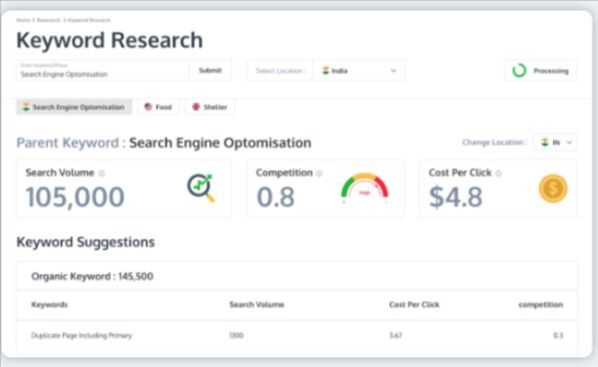
Task: Click the flag on Search Engine Optomisation tab
Action: 26,107
